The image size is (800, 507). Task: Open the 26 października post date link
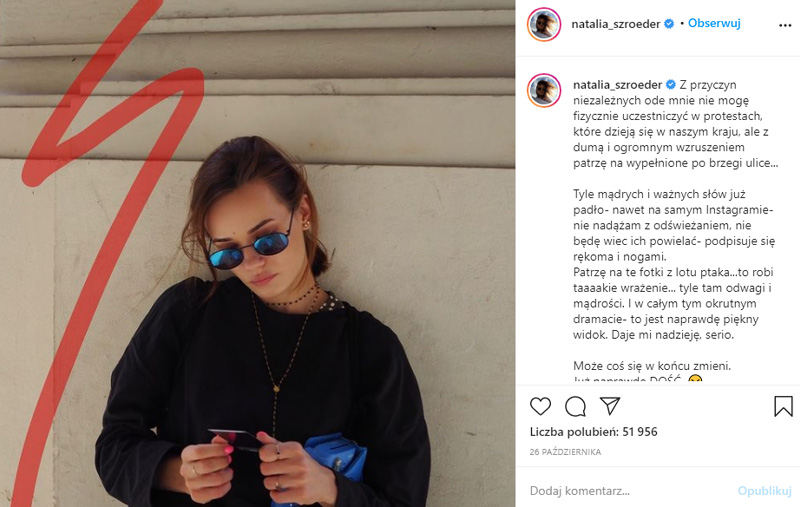(x=565, y=452)
